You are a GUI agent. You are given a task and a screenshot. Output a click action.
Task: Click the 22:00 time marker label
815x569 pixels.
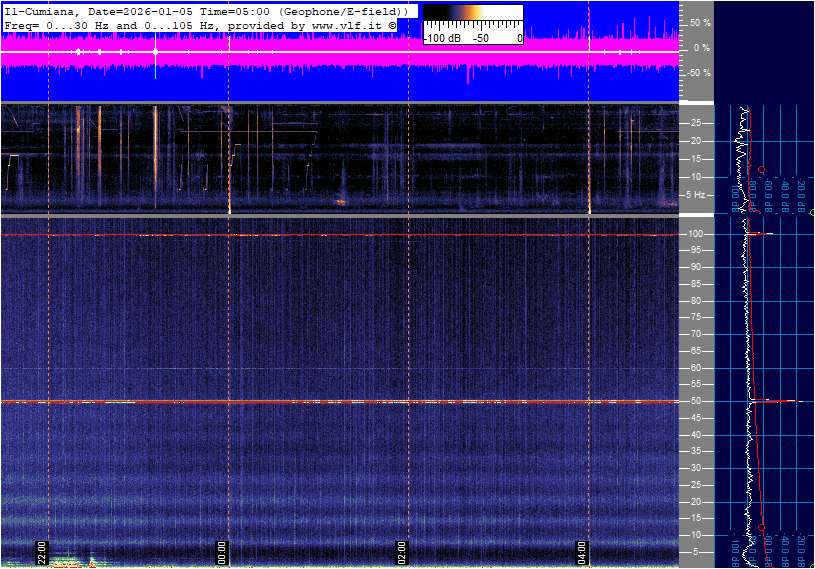[x=42, y=553]
